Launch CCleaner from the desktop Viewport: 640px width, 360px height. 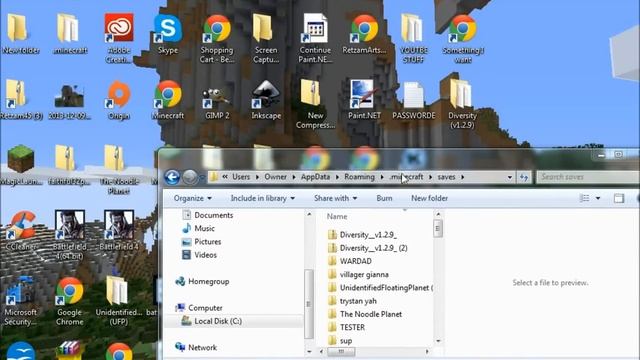pos(20,231)
